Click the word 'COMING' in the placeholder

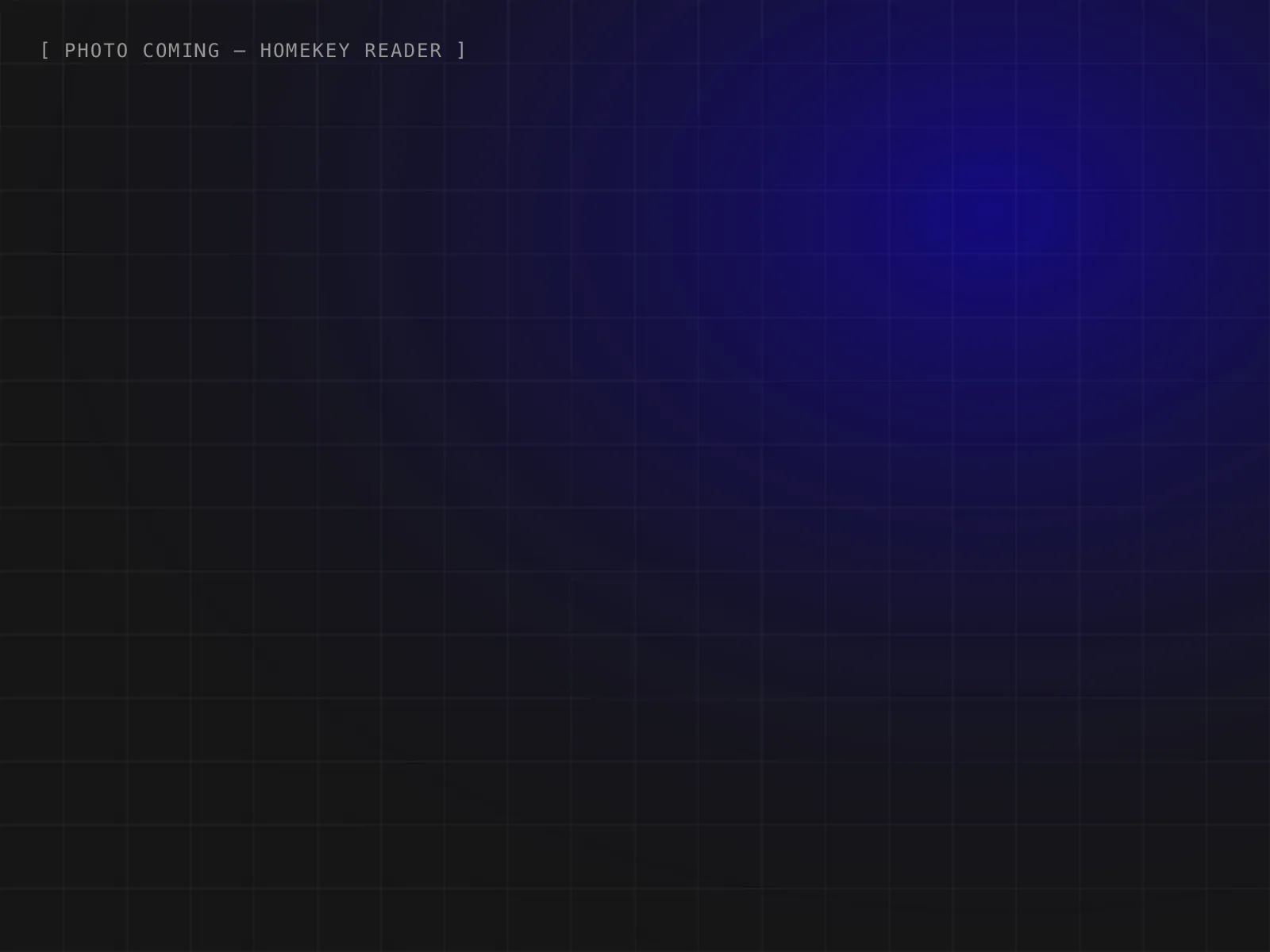(x=181, y=51)
